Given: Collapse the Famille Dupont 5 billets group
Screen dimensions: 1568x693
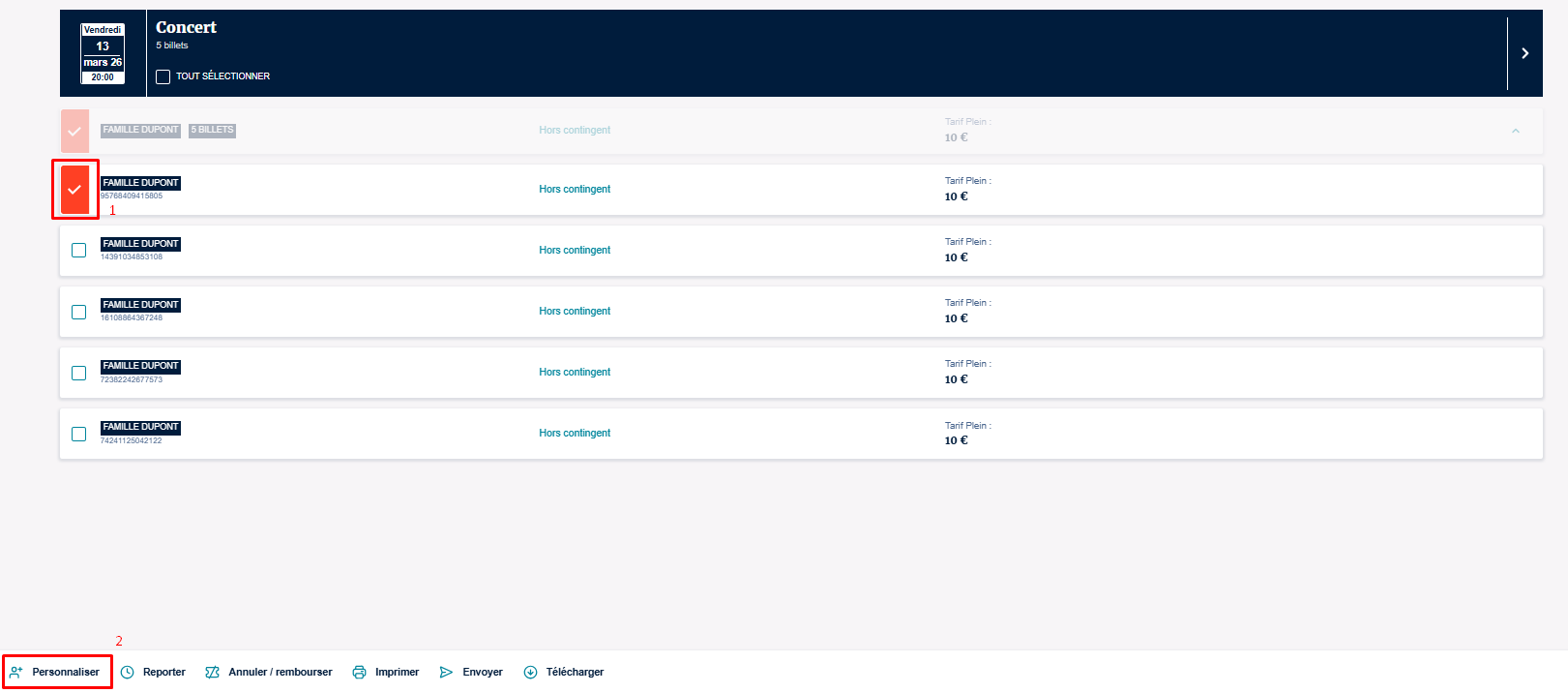Looking at the screenshot, I should click(x=1515, y=131).
